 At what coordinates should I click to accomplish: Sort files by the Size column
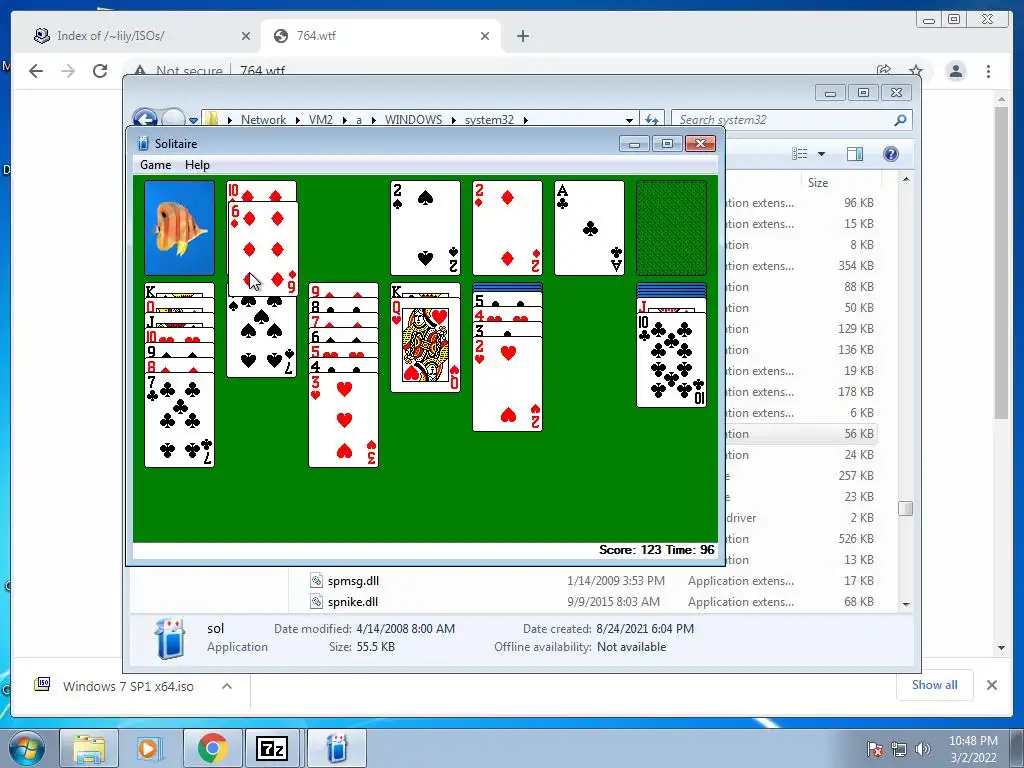818,183
